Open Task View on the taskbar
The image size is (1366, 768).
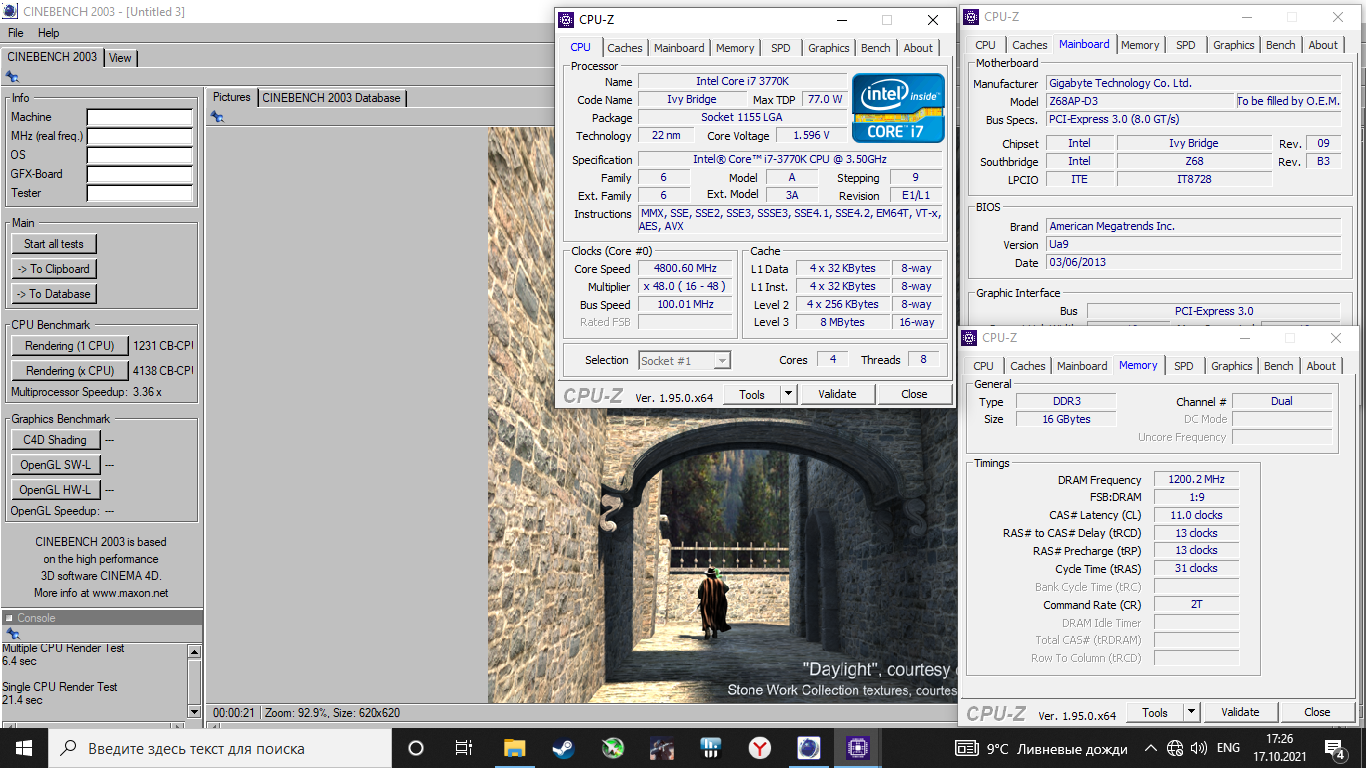tap(464, 748)
